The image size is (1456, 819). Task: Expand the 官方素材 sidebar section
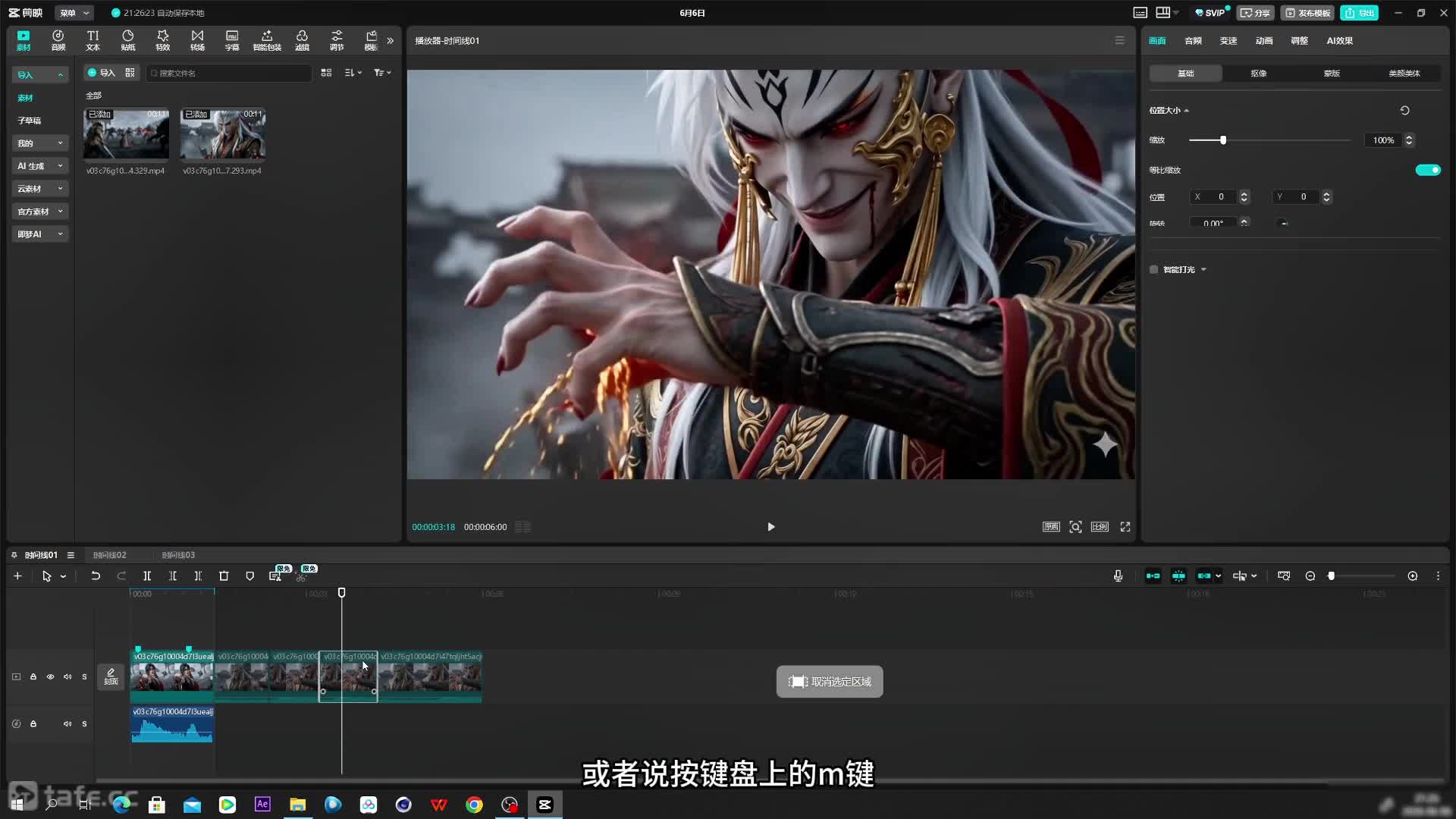click(40, 211)
